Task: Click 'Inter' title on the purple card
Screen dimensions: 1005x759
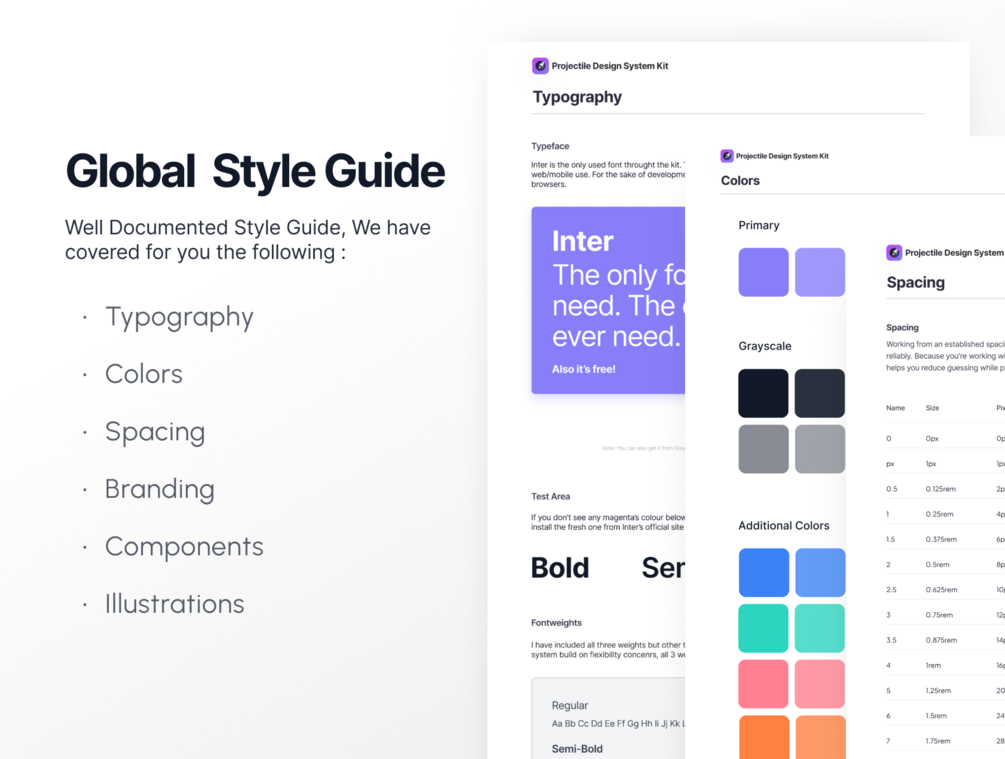Action: (583, 242)
